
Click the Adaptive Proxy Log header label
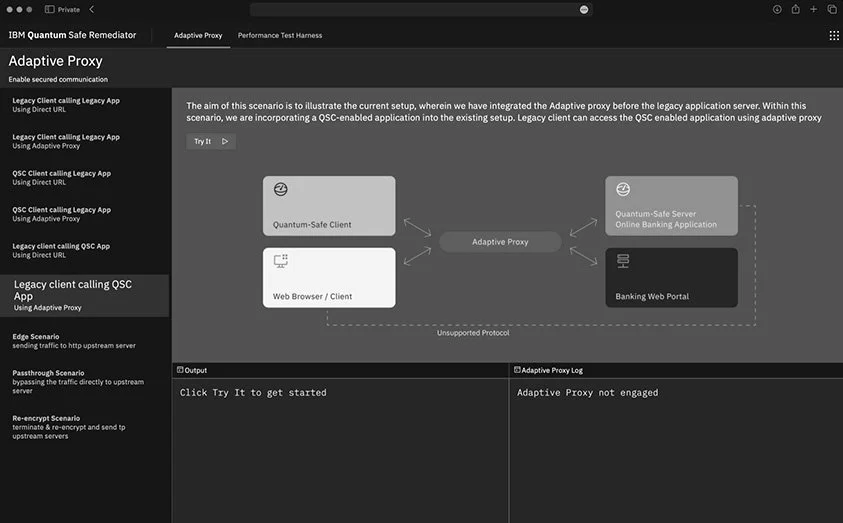click(552, 370)
